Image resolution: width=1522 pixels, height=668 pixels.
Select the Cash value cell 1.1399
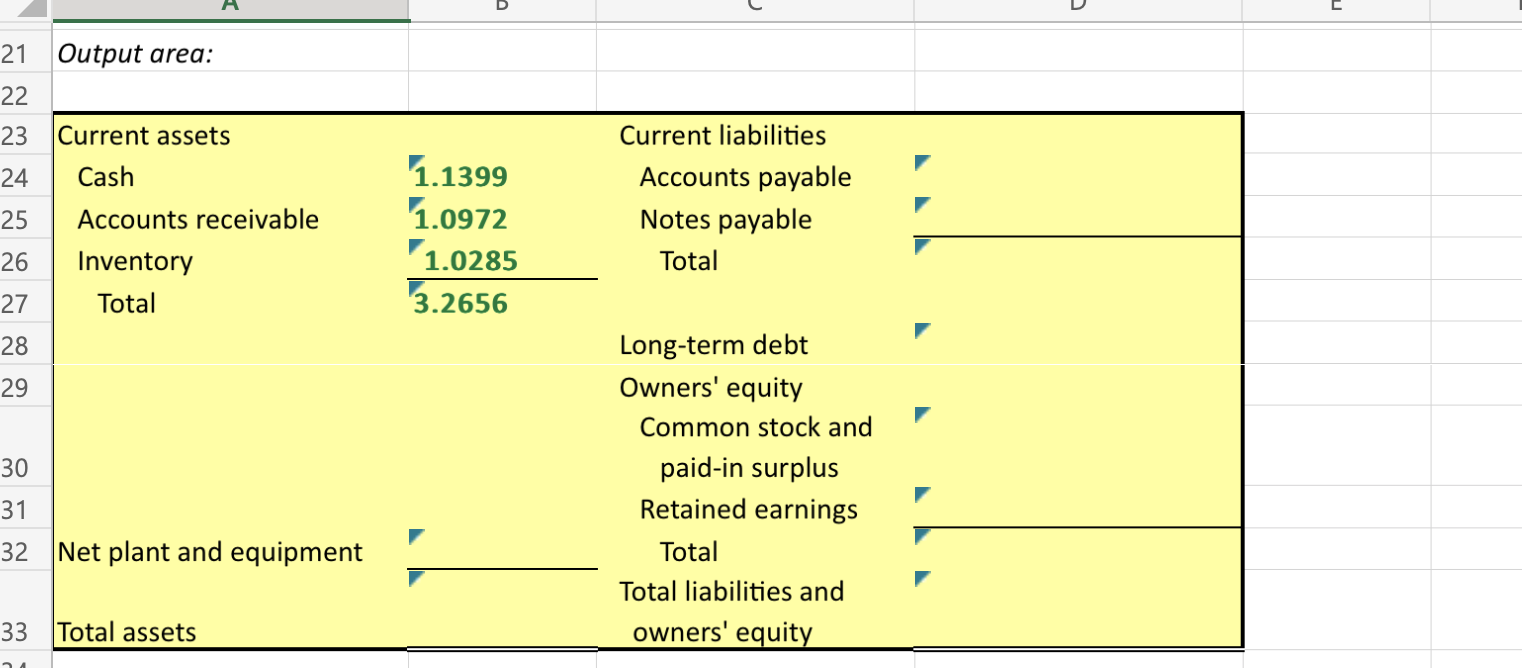pos(502,176)
